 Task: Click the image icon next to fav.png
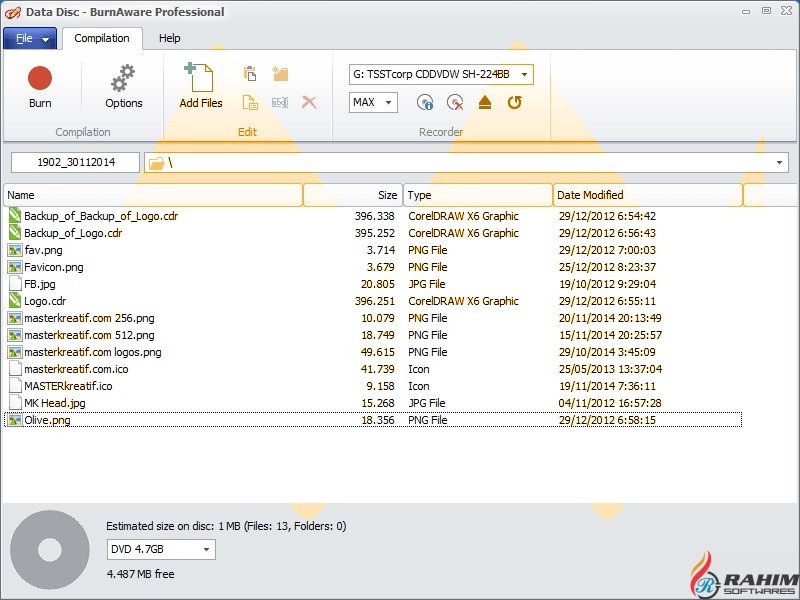tap(15, 250)
